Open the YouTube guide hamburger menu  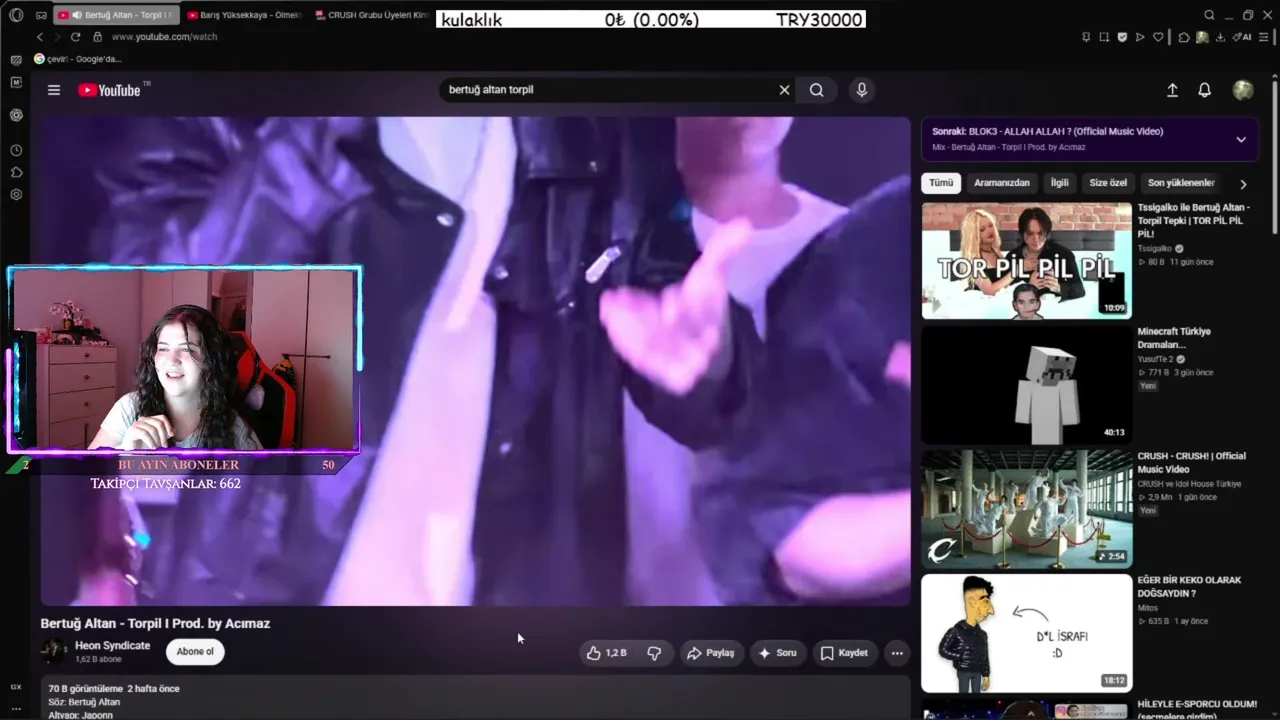(x=54, y=90)
